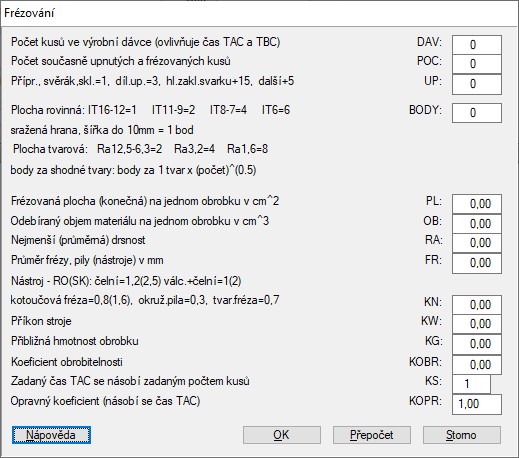Confirm the dialog with the OK button
The height and width of the screenshot is (458, 519).
click(x=282, y=435)
